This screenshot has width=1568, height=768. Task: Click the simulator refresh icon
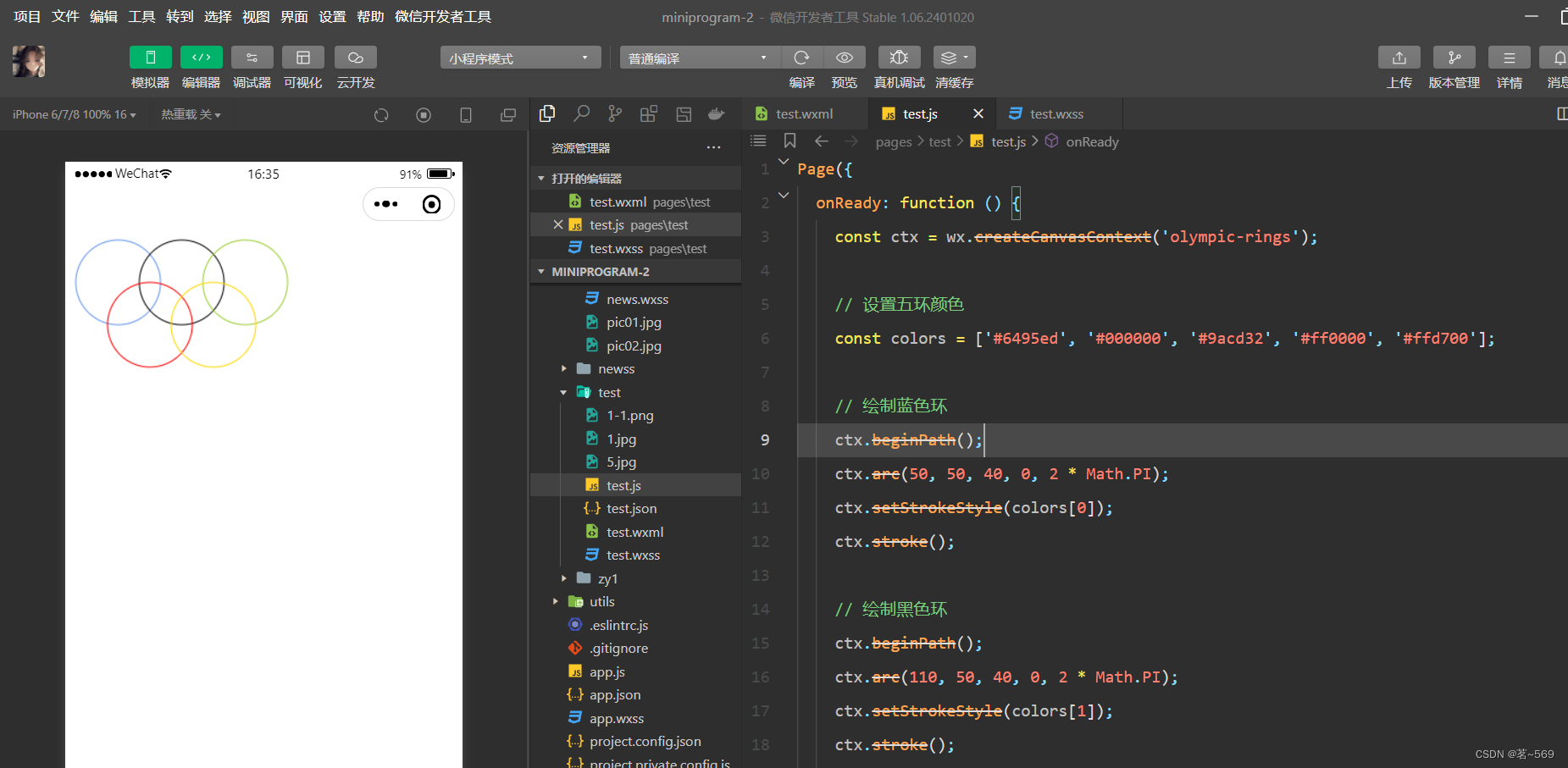coord(381,115)
